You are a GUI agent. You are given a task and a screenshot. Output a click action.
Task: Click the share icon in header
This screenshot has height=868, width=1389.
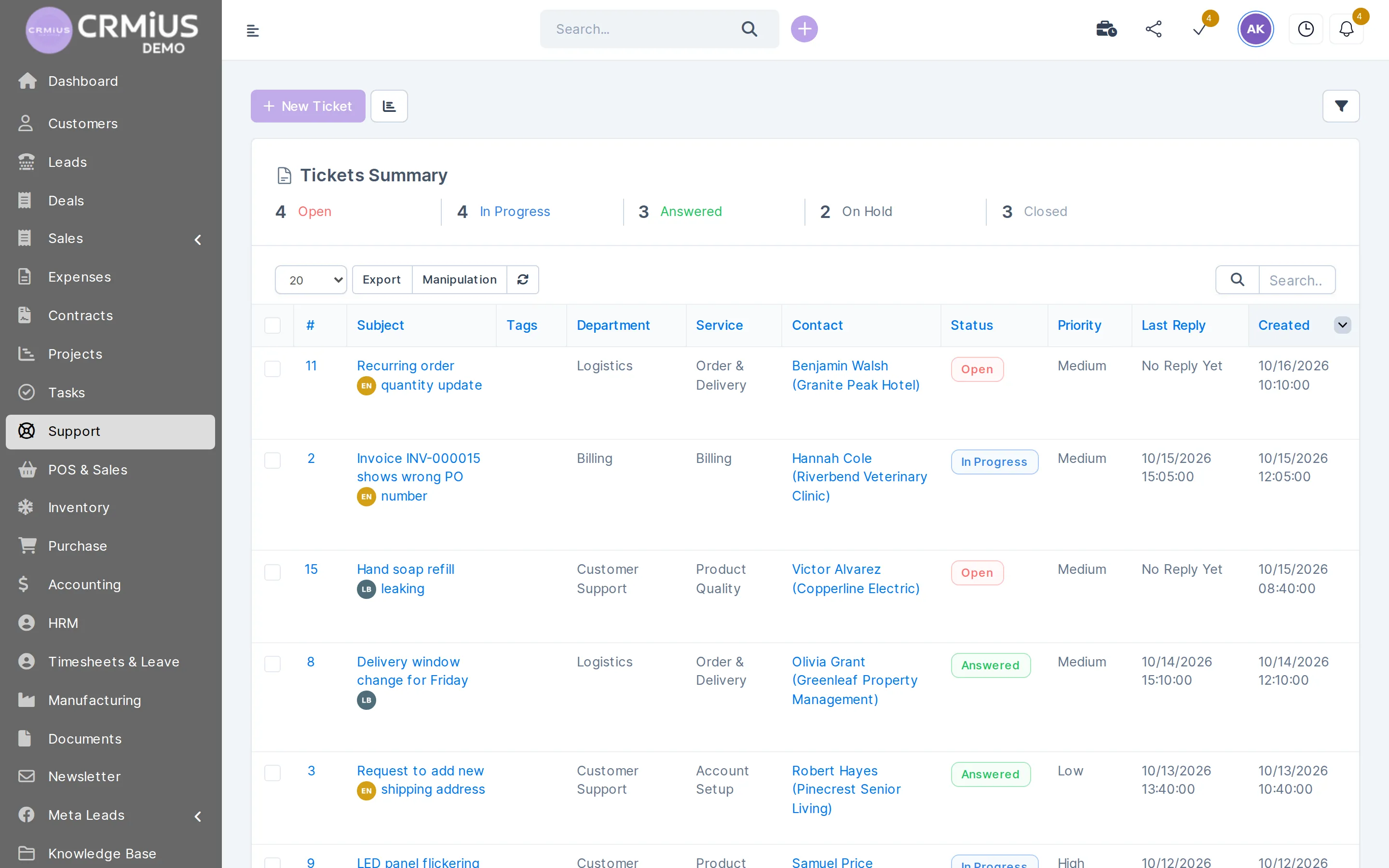[1153, 29]
